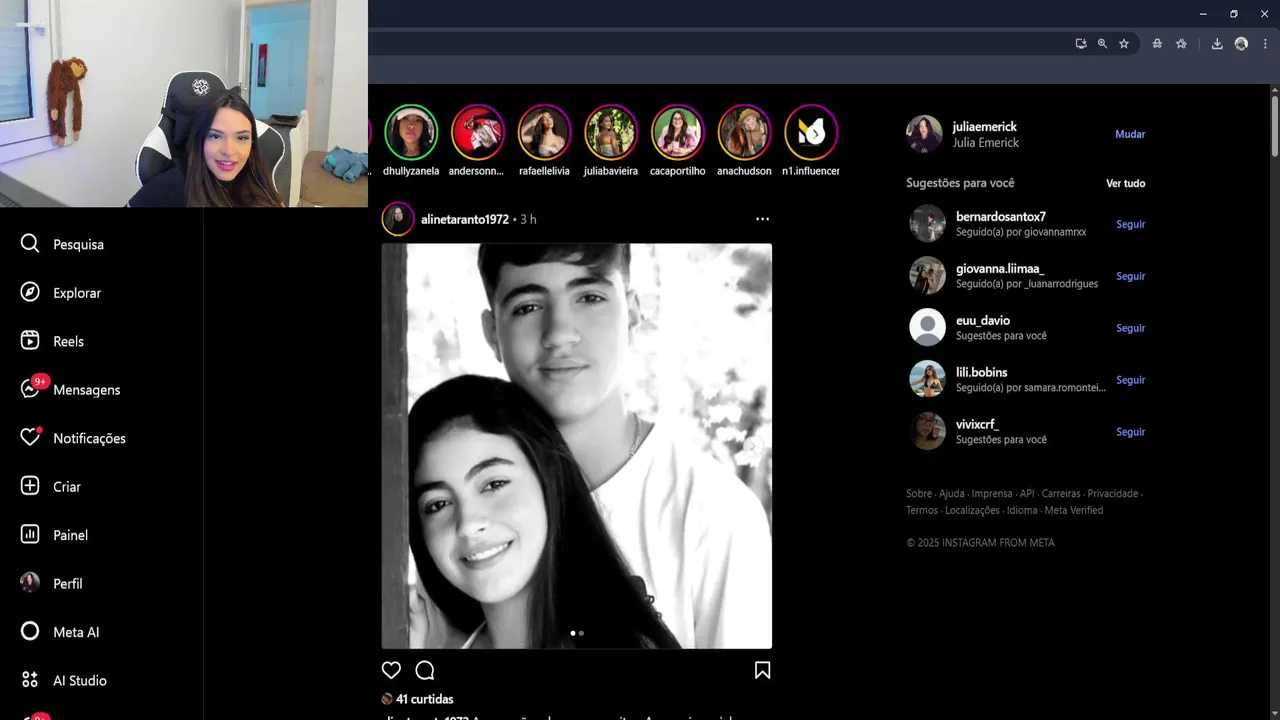The width and height of the screenshot is (1280, 720).
Task: Click the Ajuda footer link
Action: point(952,494)
